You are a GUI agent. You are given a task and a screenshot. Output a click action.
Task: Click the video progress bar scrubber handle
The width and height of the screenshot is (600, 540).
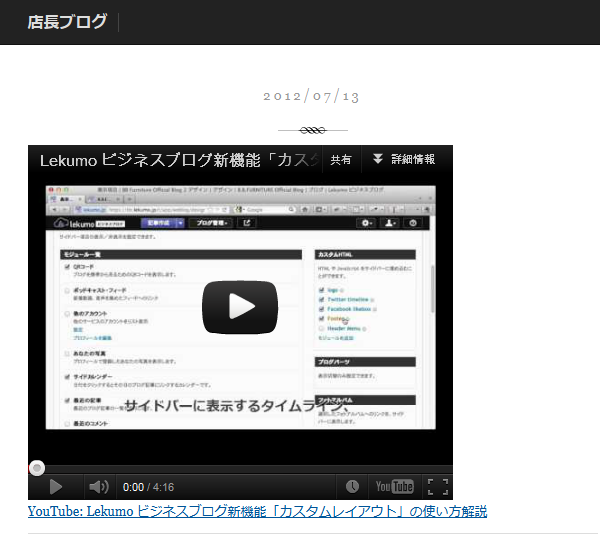click(x=37, y=468)
